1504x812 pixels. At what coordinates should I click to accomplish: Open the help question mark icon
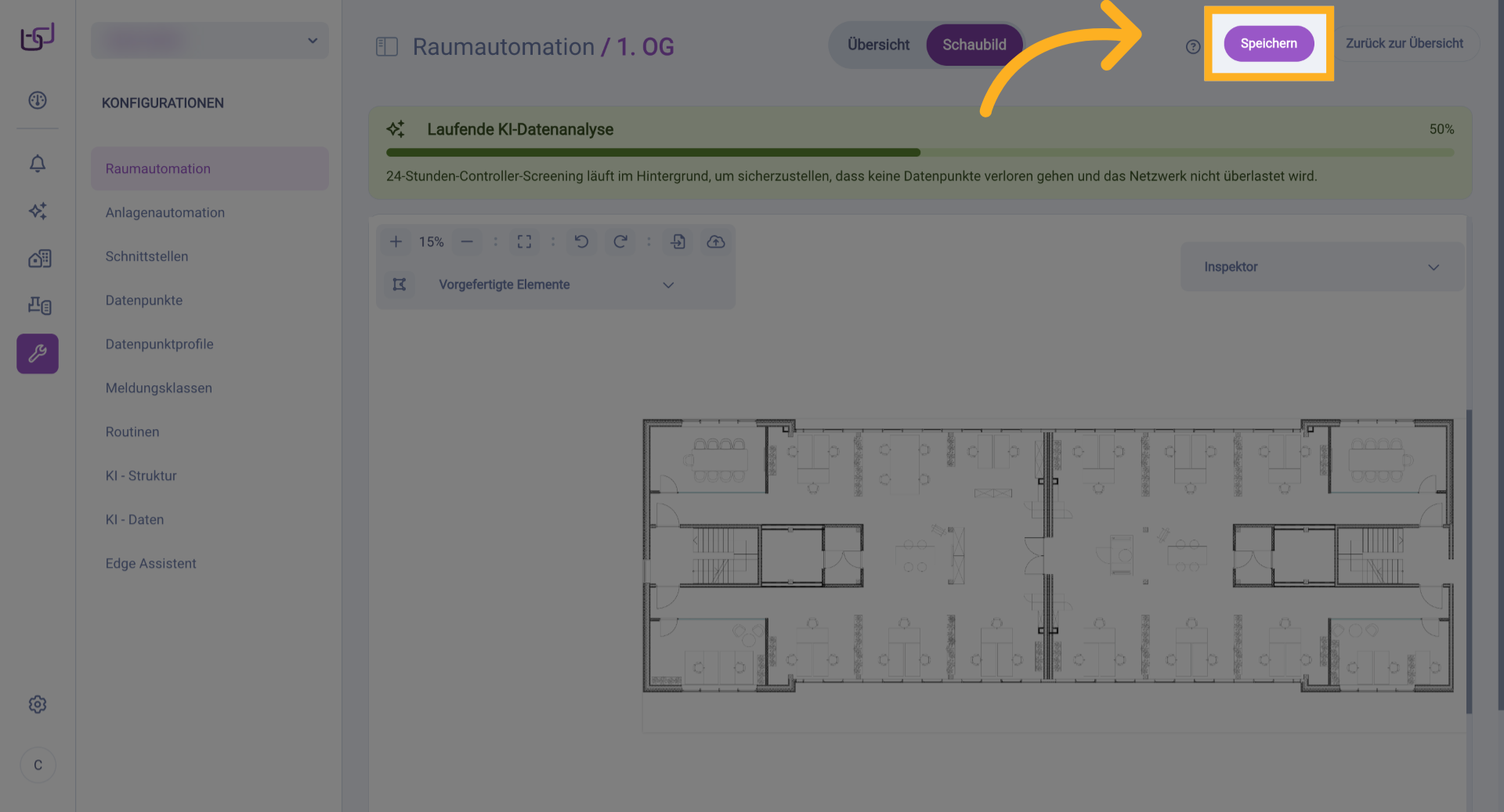1192,47
